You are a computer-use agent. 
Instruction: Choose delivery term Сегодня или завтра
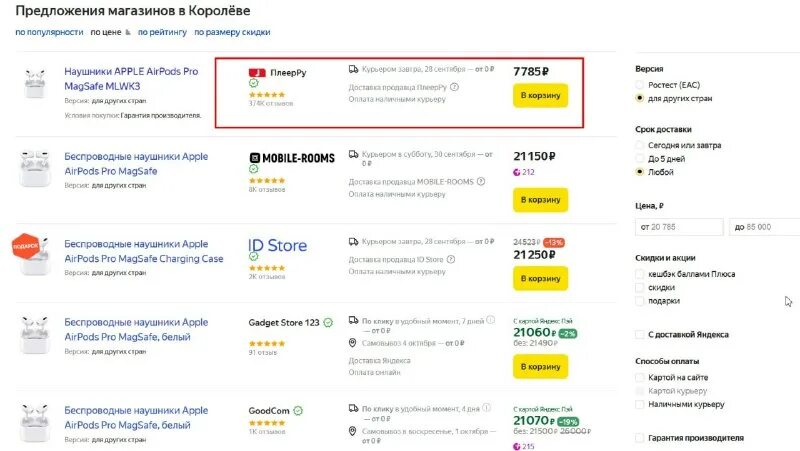pos(640,146)
